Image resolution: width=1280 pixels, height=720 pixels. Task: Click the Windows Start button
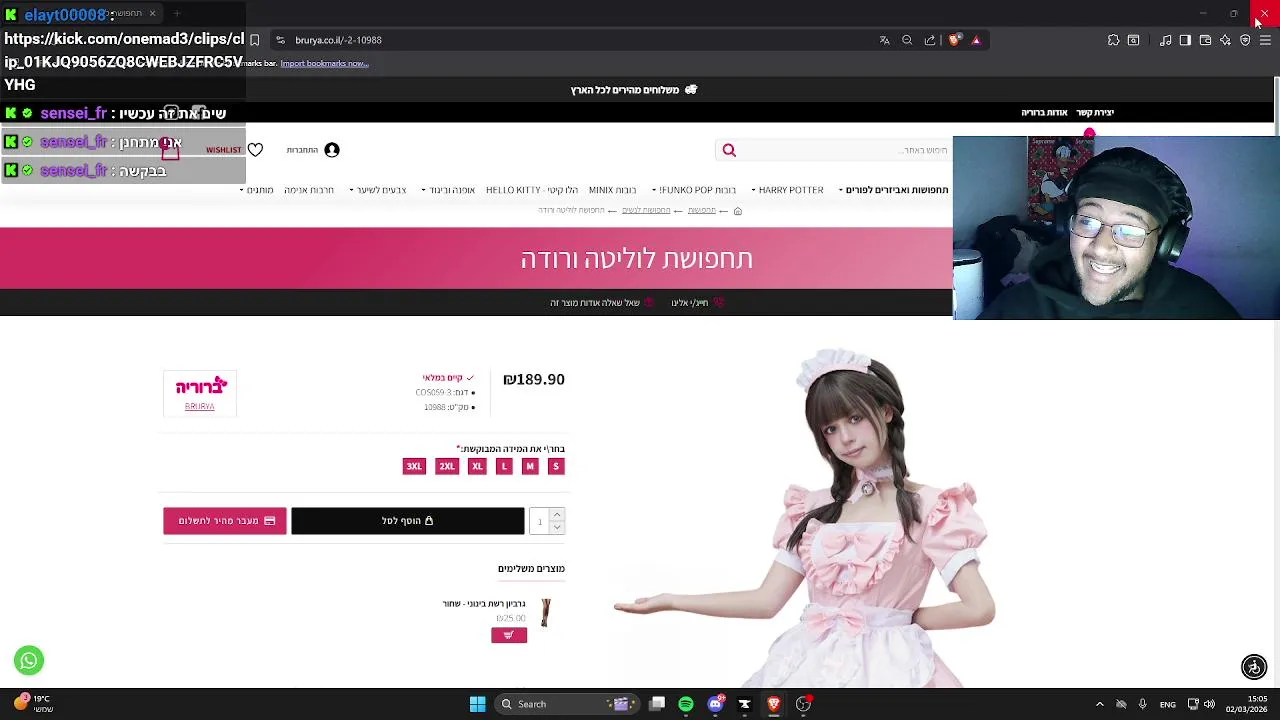point(477,704)
